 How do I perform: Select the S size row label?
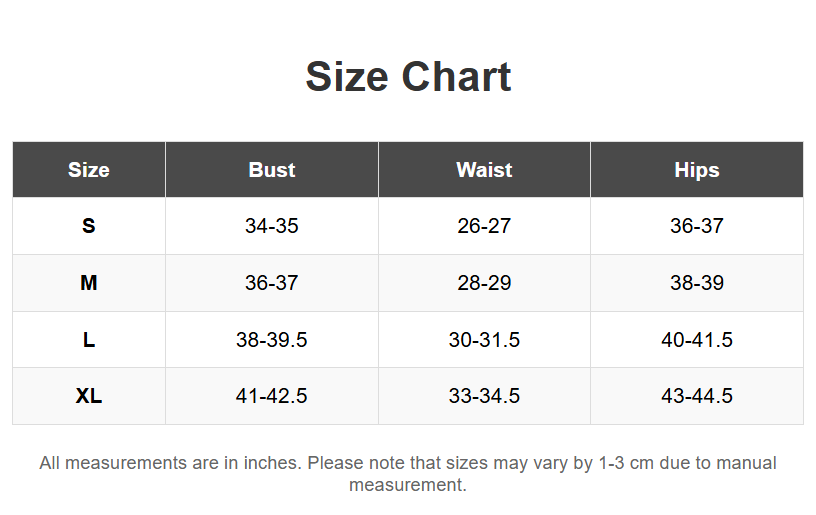pos(89,226)
